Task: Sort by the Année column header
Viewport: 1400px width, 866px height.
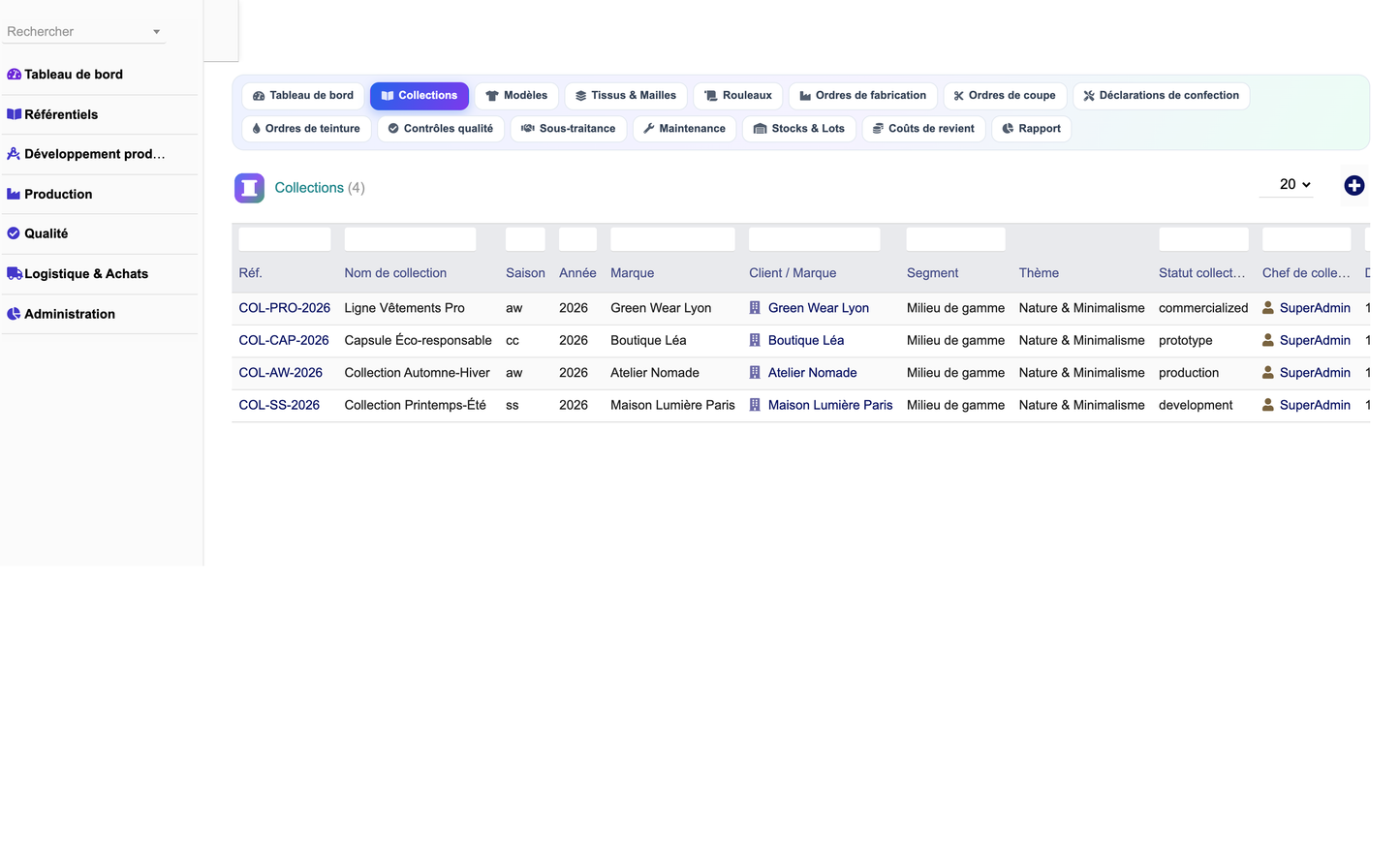Action: (577, 273)
